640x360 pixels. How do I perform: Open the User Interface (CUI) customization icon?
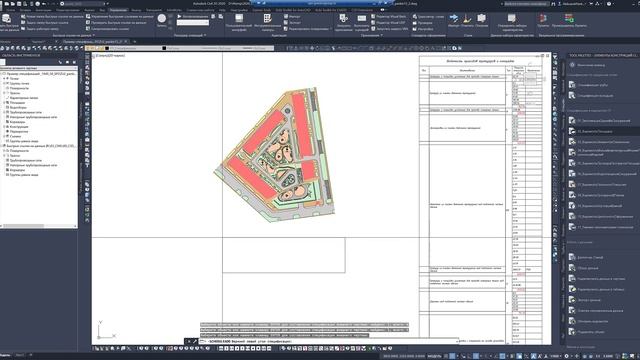pos(239,19)
